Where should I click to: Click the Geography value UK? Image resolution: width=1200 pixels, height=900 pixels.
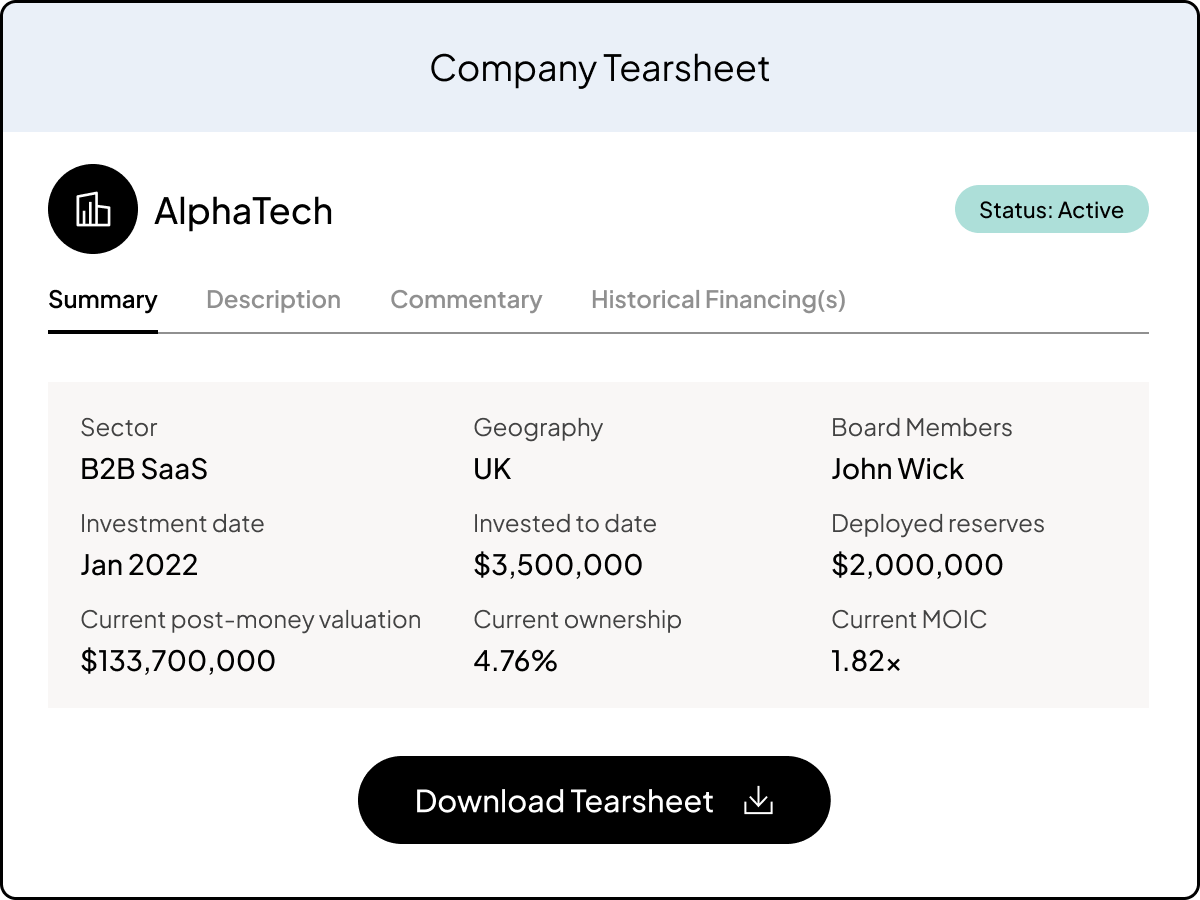pyautogui.click(x=491, y=468)
